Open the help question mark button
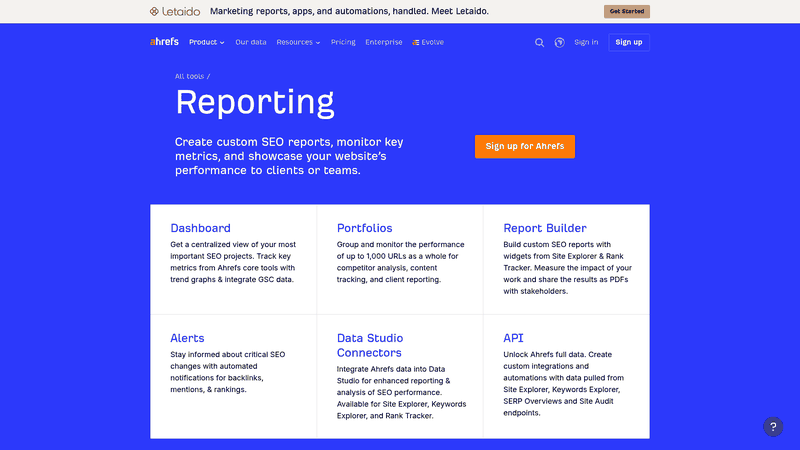 [773, 427]
